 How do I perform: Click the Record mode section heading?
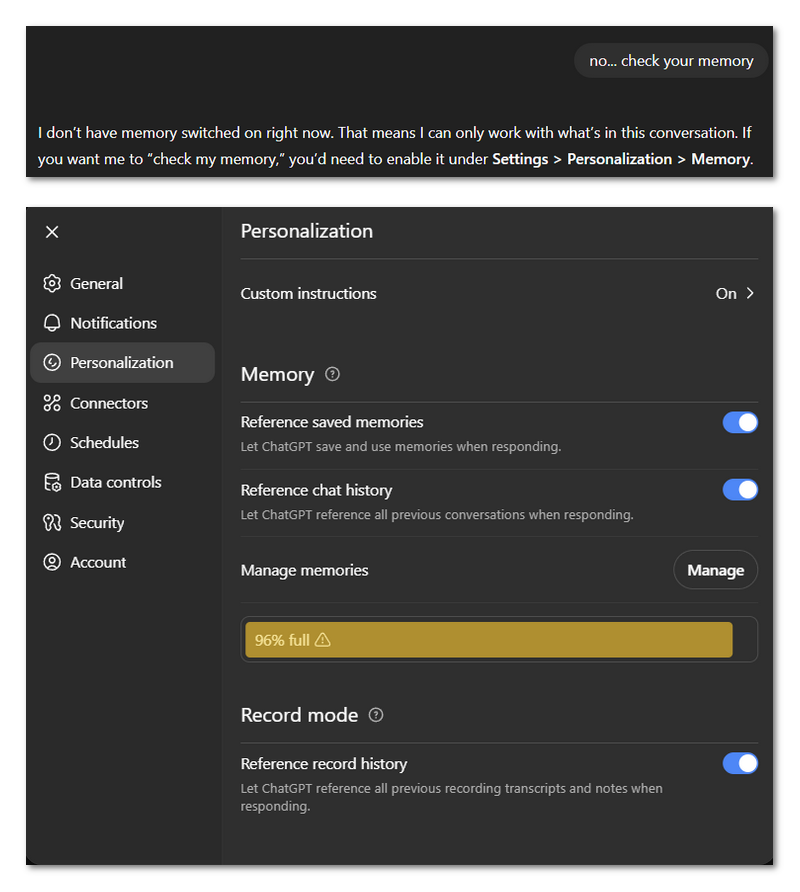299,715
